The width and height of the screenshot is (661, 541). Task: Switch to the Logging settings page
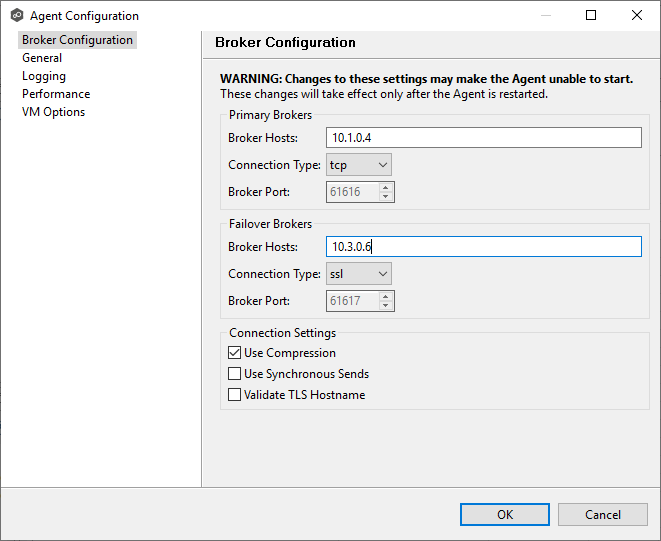[44, 76]
